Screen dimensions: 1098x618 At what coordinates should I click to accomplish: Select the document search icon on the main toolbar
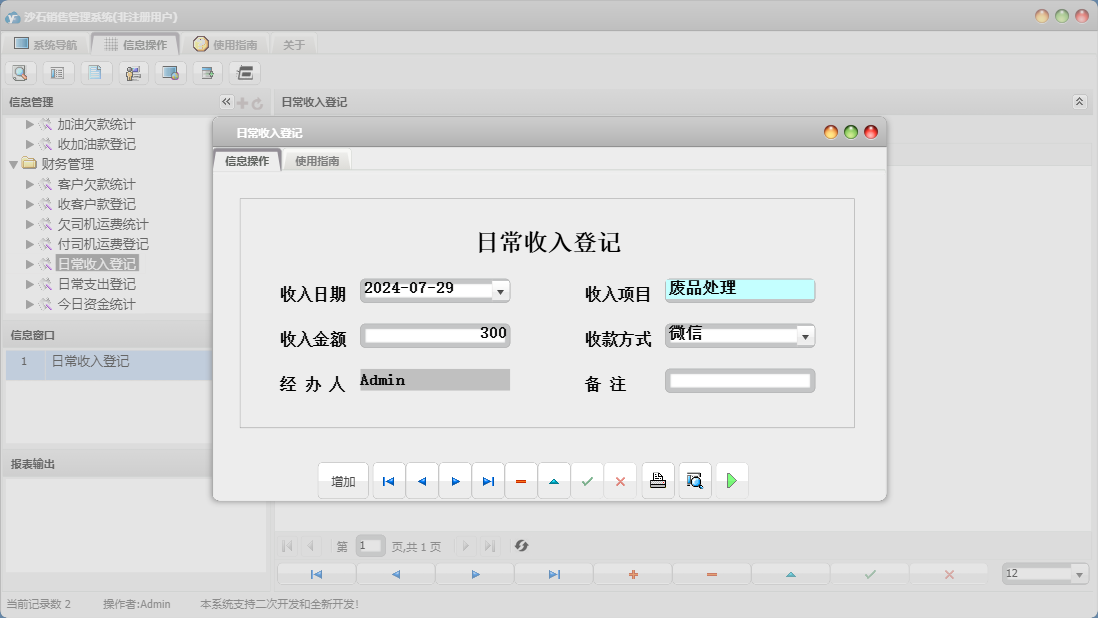click(20, 72)
